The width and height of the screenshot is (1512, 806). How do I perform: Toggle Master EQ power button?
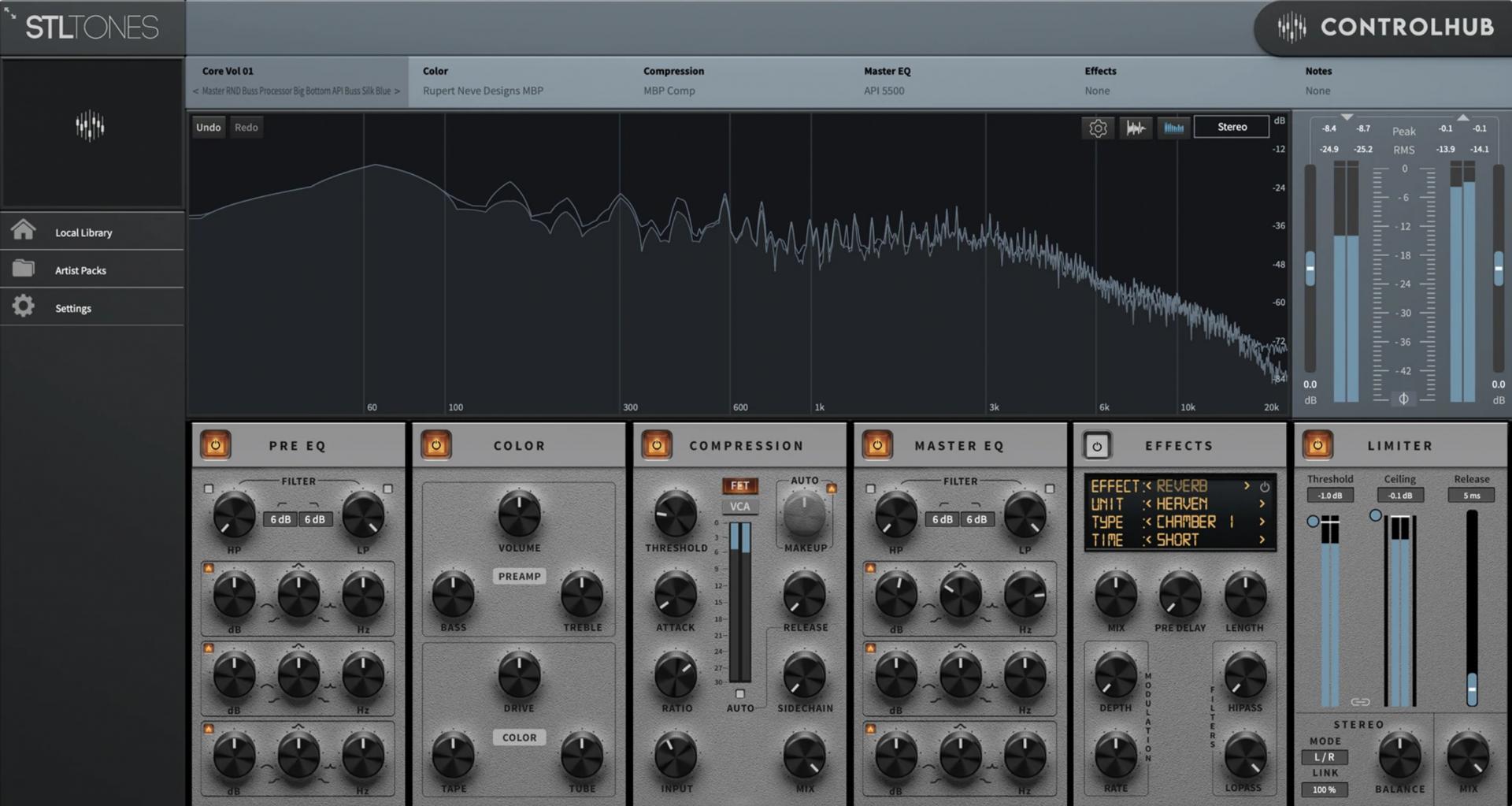(x=876, y=445)
